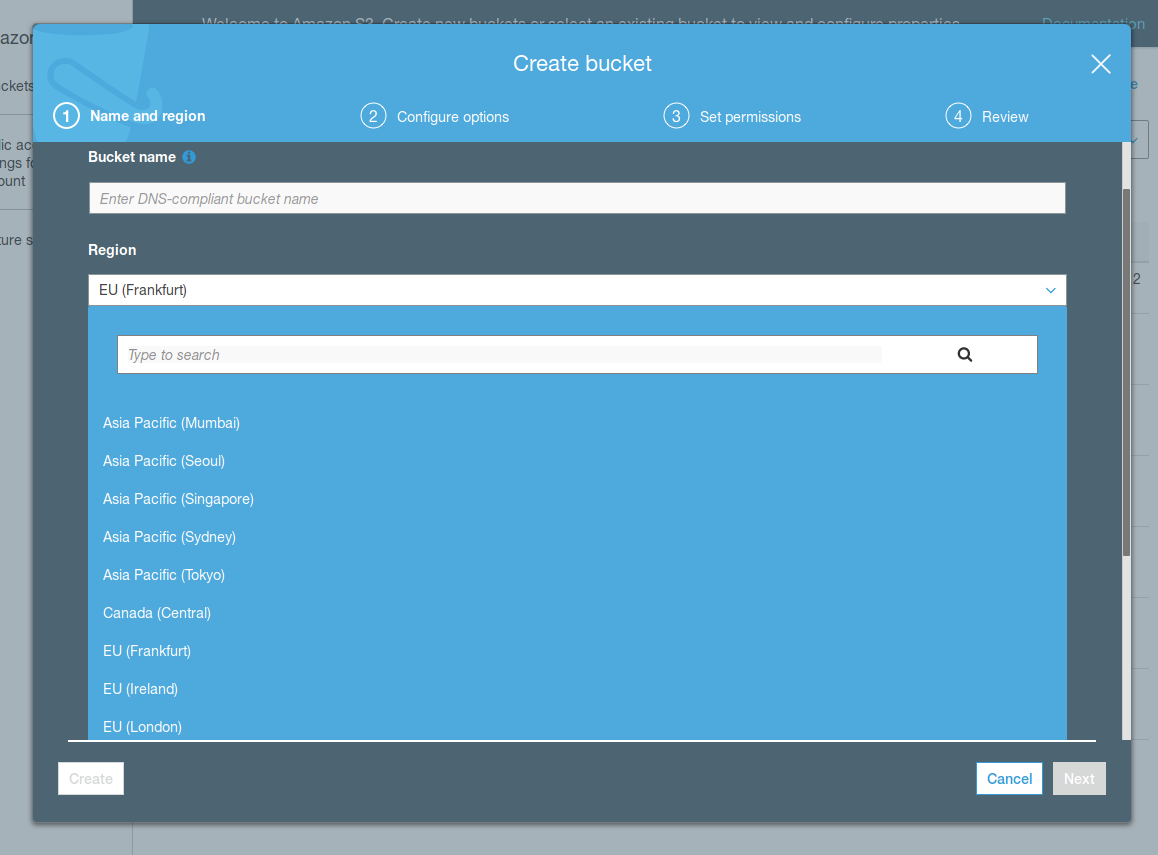Choose Asia Pacific (Singapore) region
The height and width of the screenshot is (855, 1158).
(178, 499)
